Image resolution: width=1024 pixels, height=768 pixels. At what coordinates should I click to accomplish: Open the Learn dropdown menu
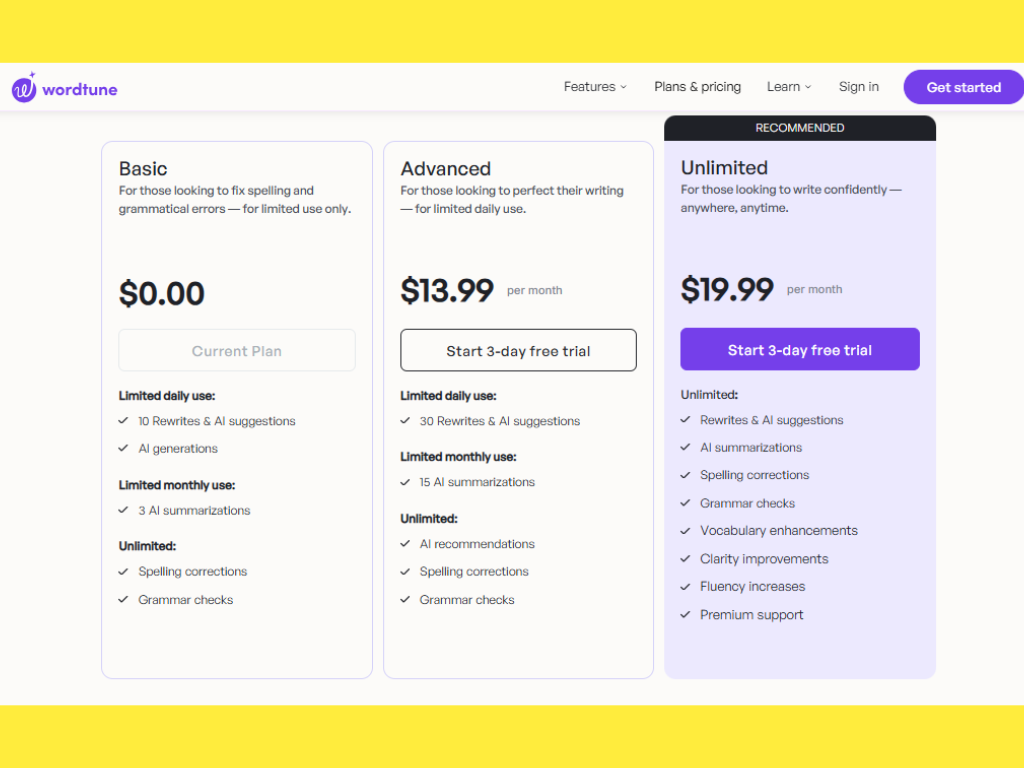tap(789, 87)
